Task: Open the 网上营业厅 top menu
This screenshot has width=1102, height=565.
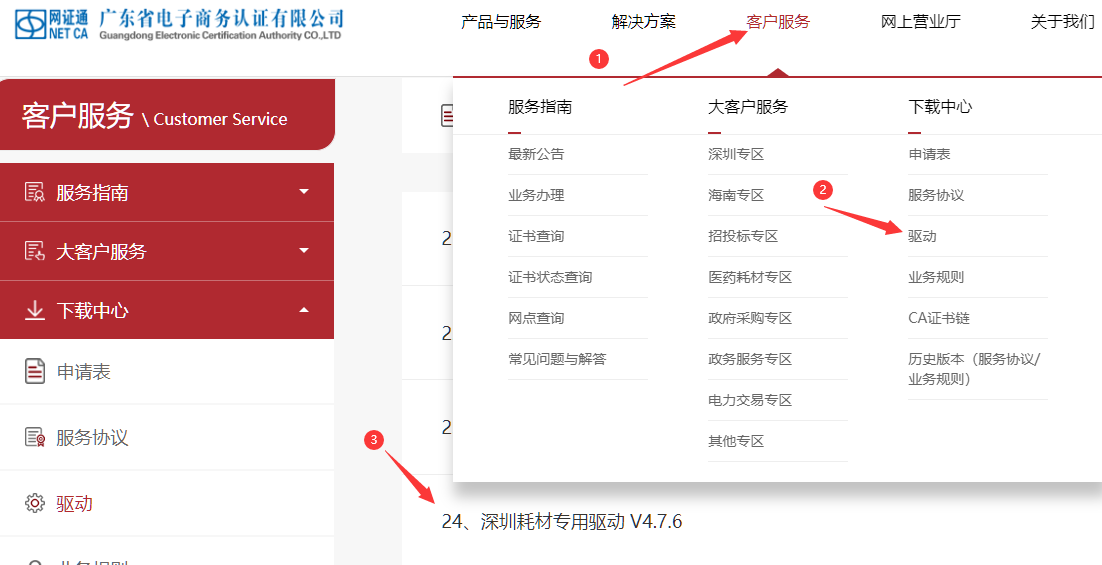Action: (920, 22)
